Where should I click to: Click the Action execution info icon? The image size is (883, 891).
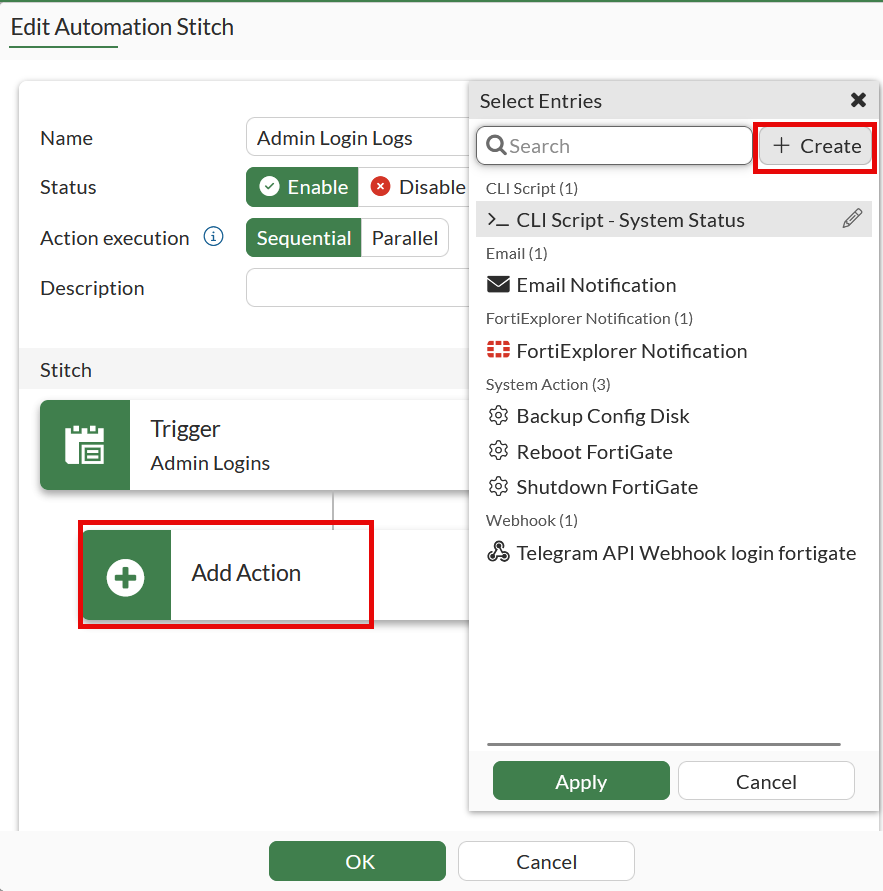212,237
